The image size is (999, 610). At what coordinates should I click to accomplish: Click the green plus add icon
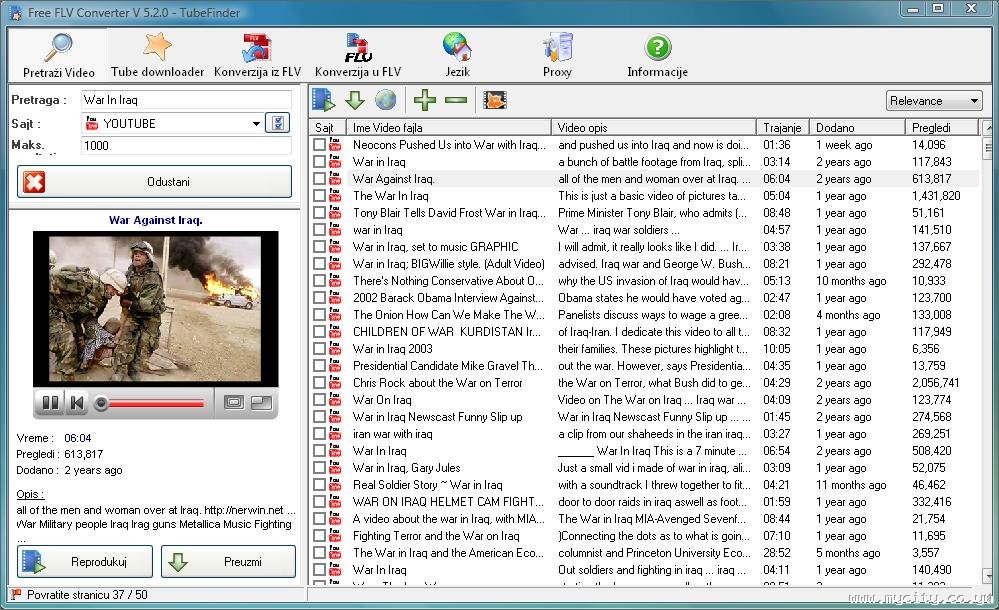pos(425,100)
